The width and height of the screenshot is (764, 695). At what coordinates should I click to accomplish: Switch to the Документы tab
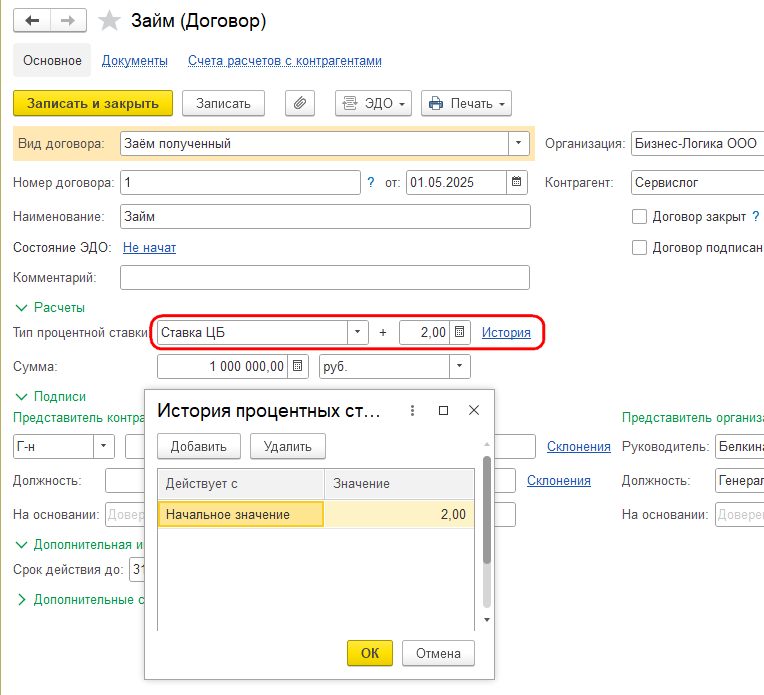[134, 60]
